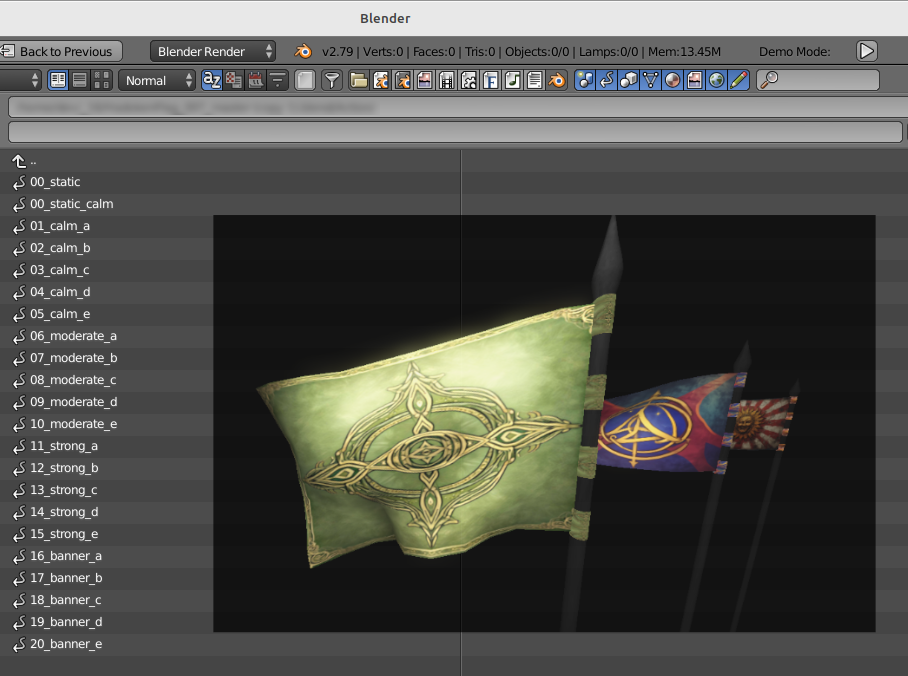Select the 10_moderate_e action
This screenshot has height=676, width=908.
pos(74,424)
